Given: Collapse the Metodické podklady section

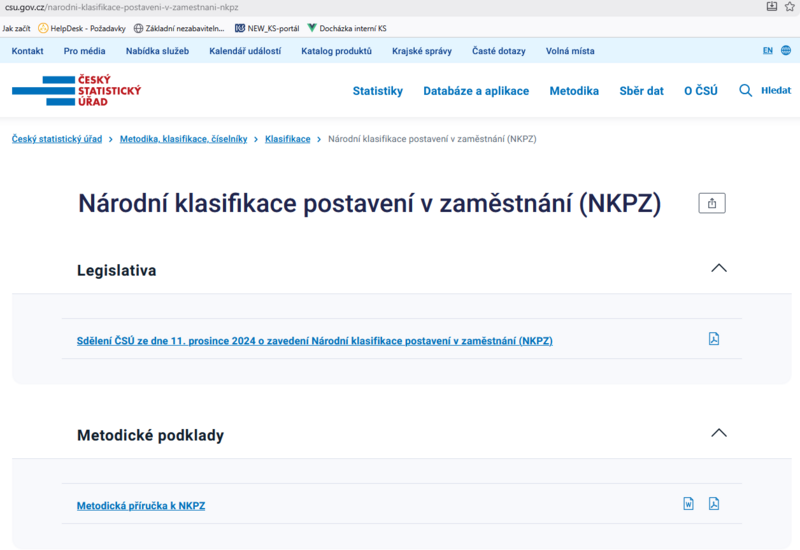Looking at the screenshot, I should click(719, 433).
